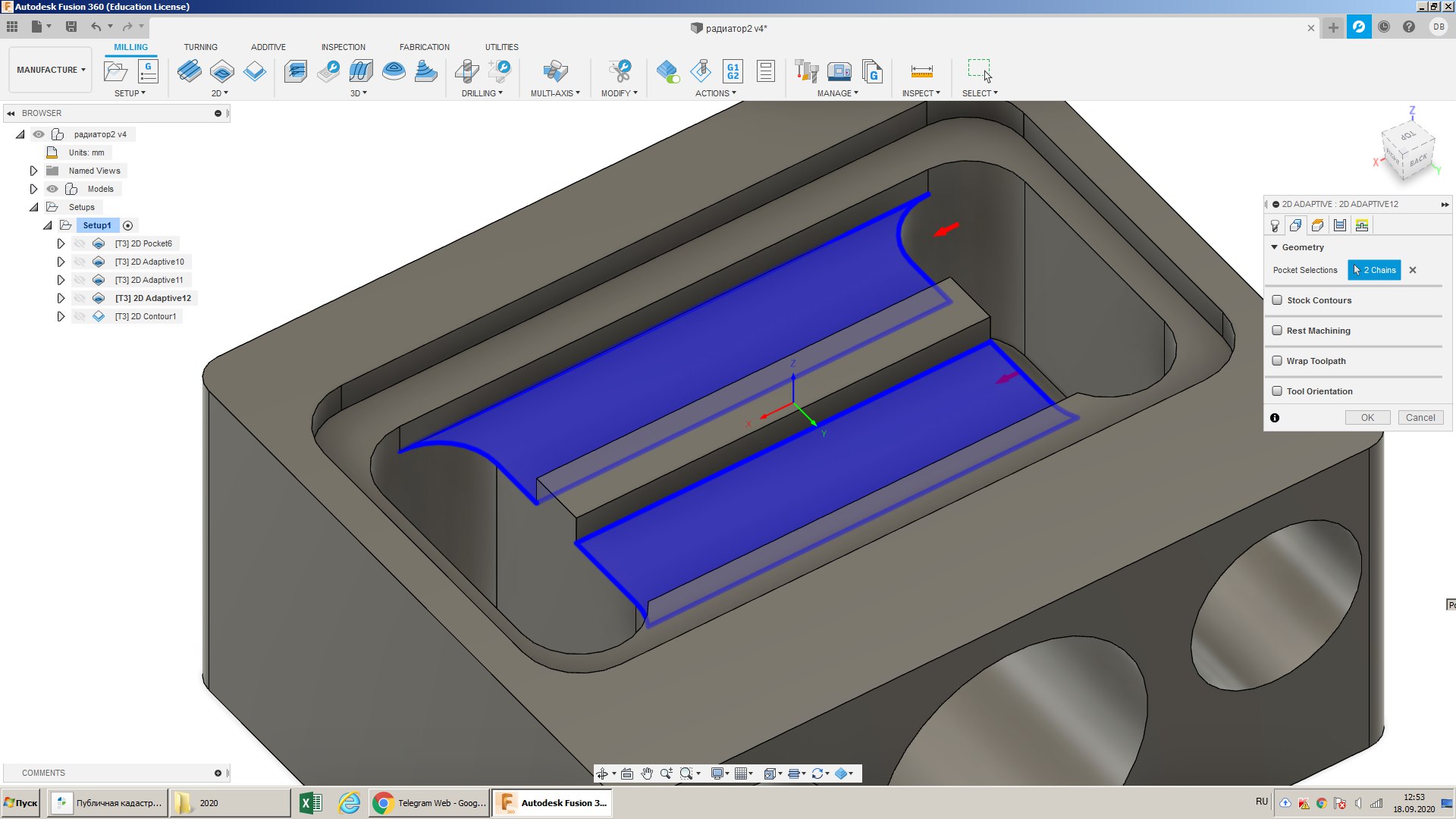Viewport: 1456px width, 819px height.
Task: Switch to the INSPECTION tab
Action: [x=343, y=47]
